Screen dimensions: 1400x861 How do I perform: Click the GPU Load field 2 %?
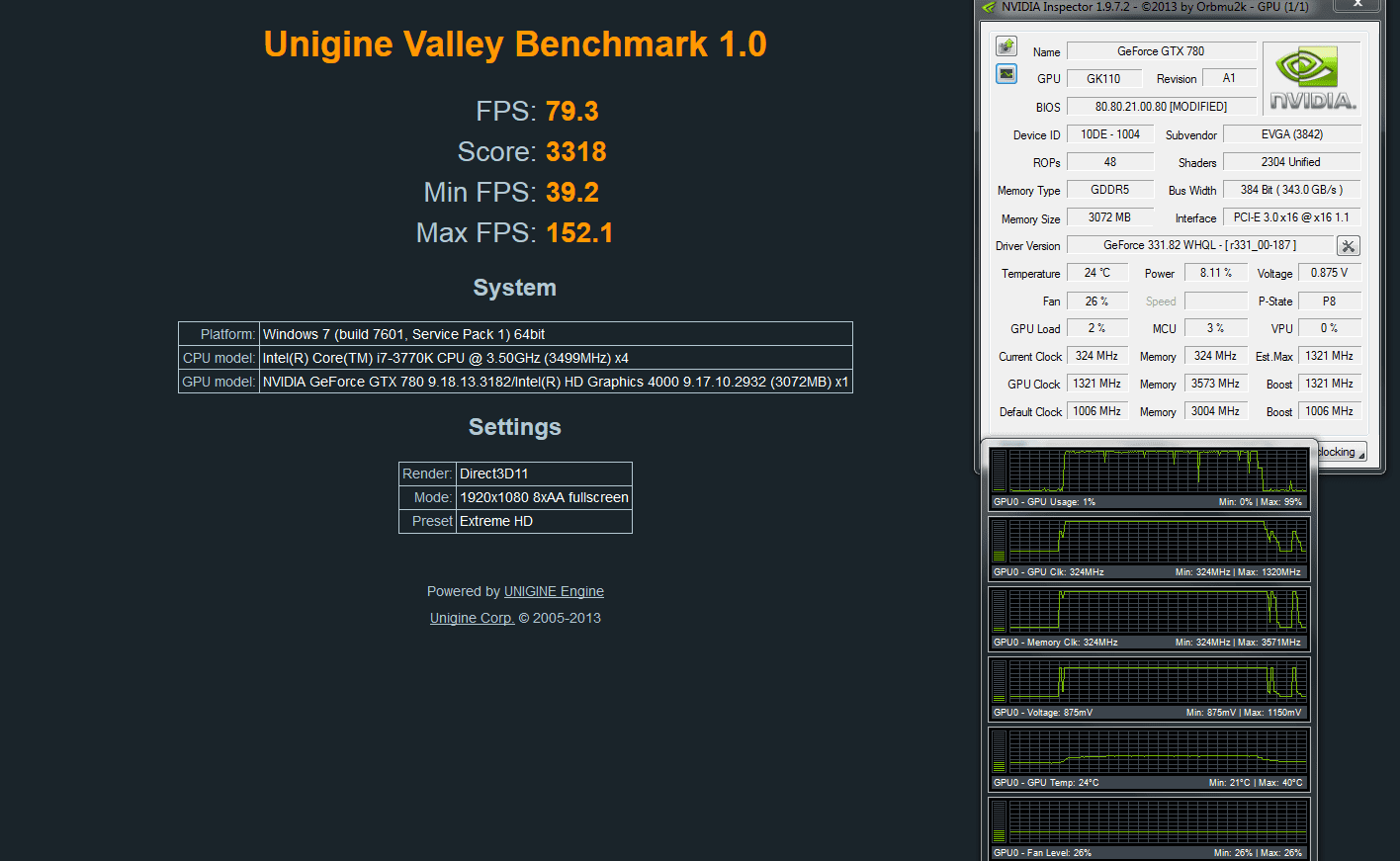(1097, 328)
